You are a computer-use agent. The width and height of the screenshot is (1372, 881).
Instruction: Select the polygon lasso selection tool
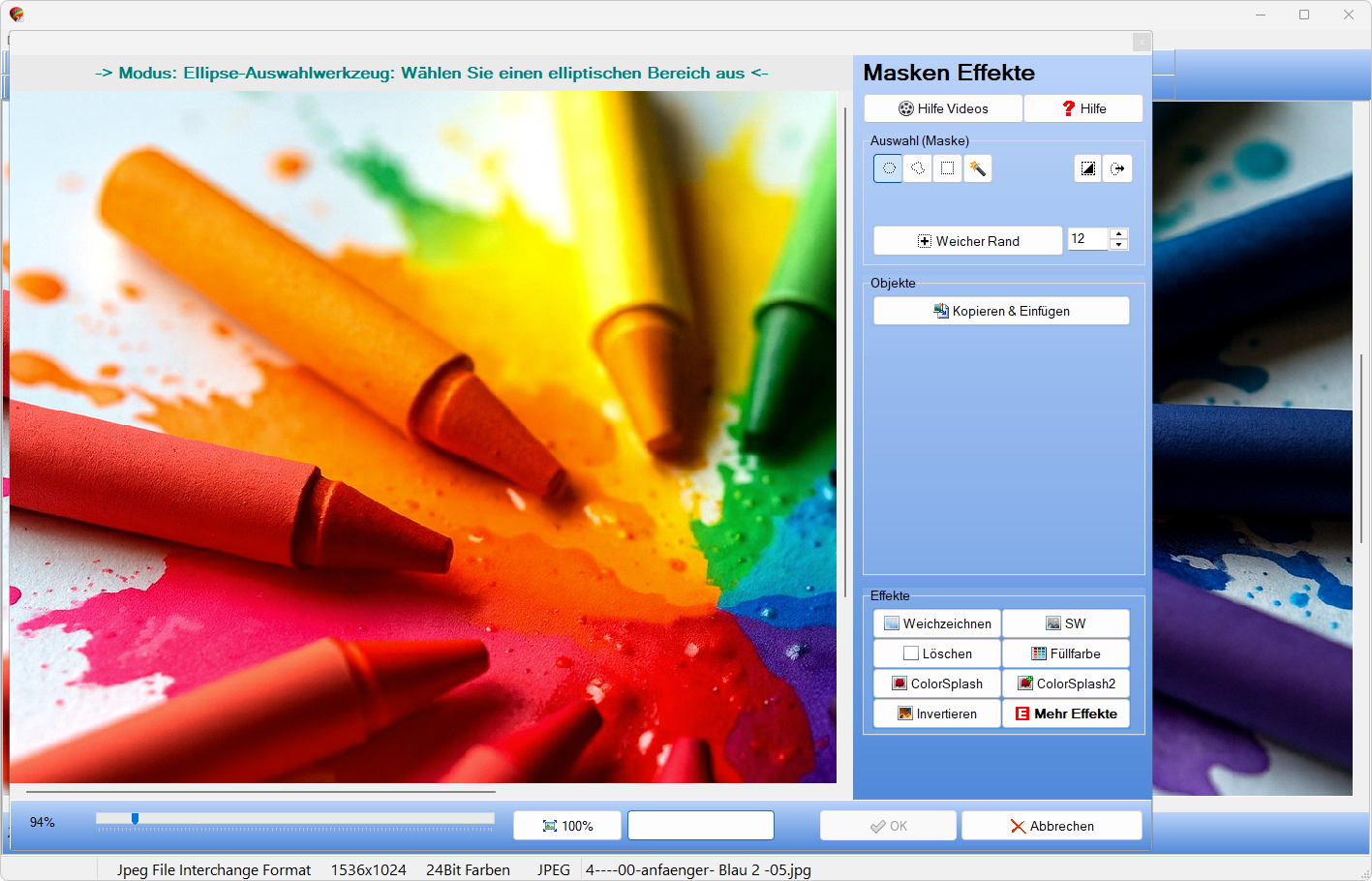(918, 168)
